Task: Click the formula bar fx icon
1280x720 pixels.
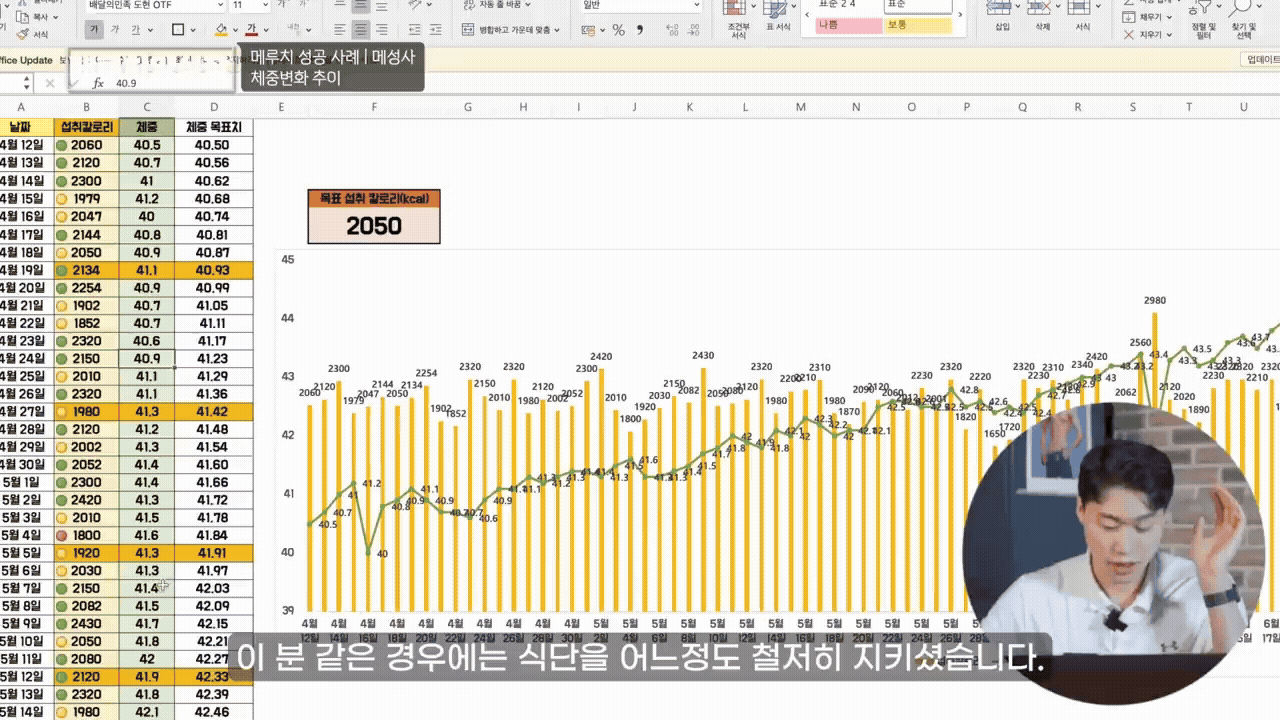Action: (98, 84)
